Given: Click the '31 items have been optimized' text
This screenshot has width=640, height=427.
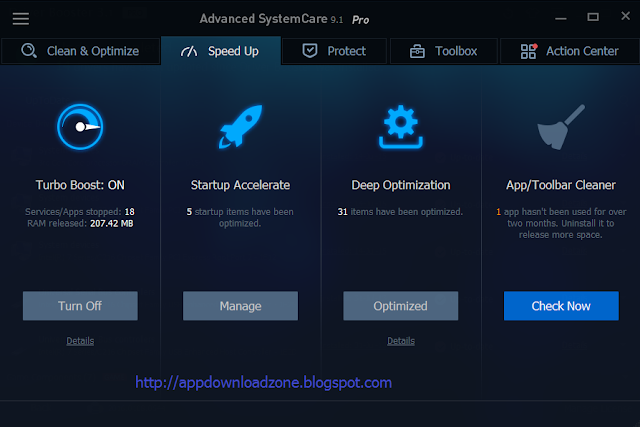Looking at the screenshot, I should [400, 212].
